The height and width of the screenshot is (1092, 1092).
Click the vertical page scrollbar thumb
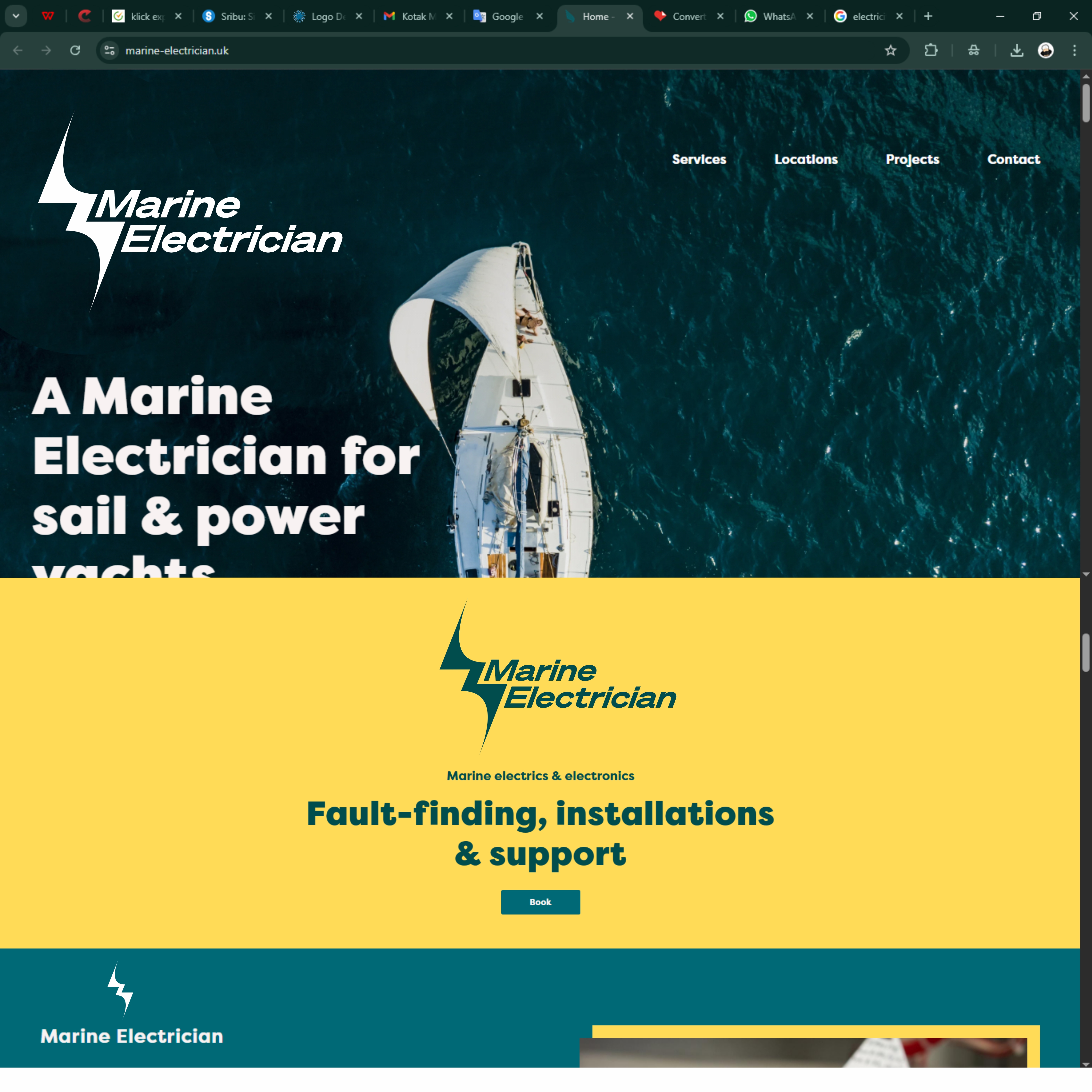tap(1085, 103)
